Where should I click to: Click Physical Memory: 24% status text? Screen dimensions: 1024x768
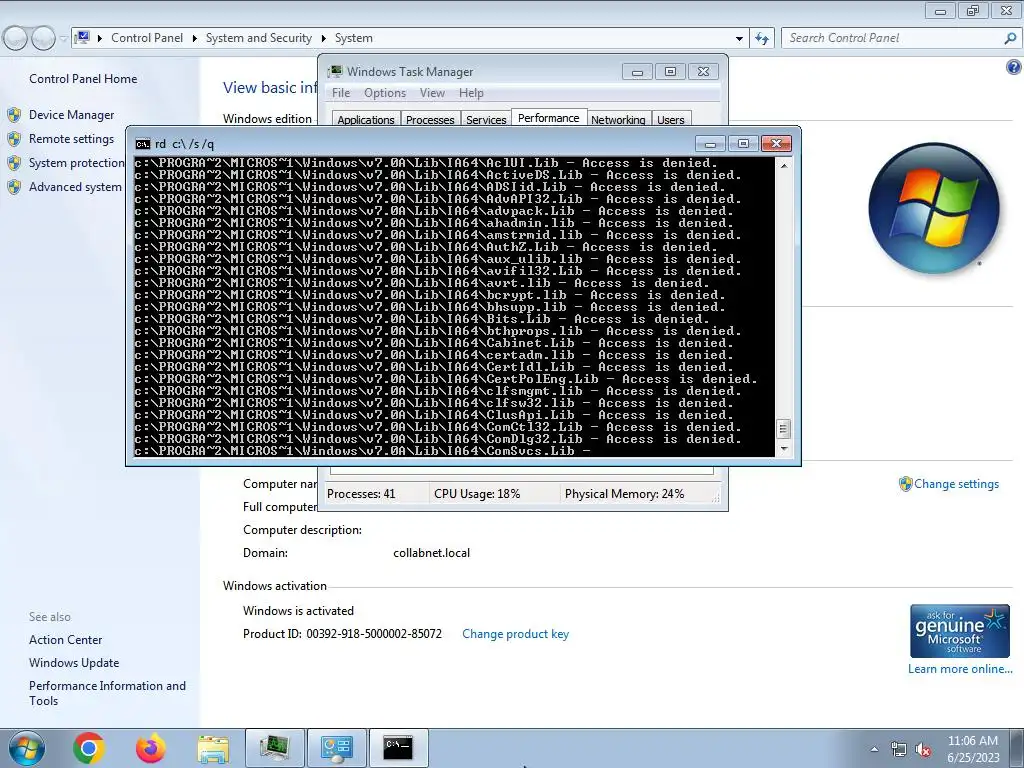(x=624, y=494)
